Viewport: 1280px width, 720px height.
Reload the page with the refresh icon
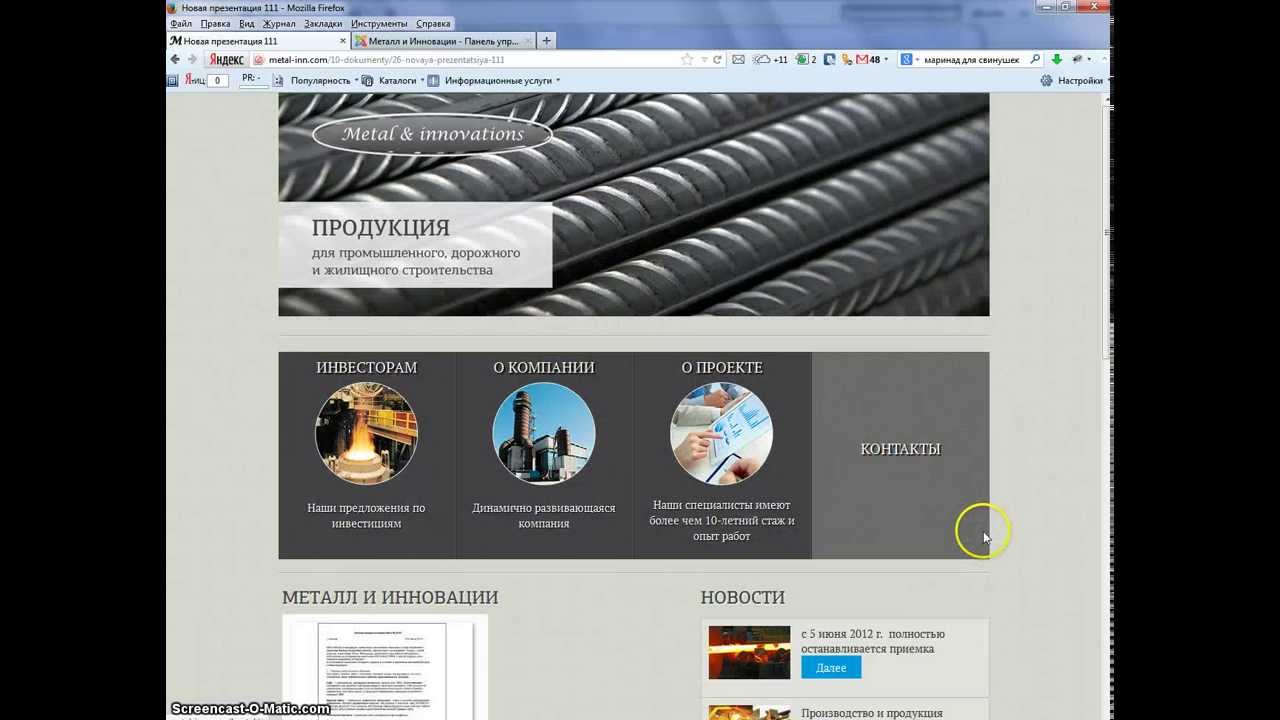[x=717, y=60]
